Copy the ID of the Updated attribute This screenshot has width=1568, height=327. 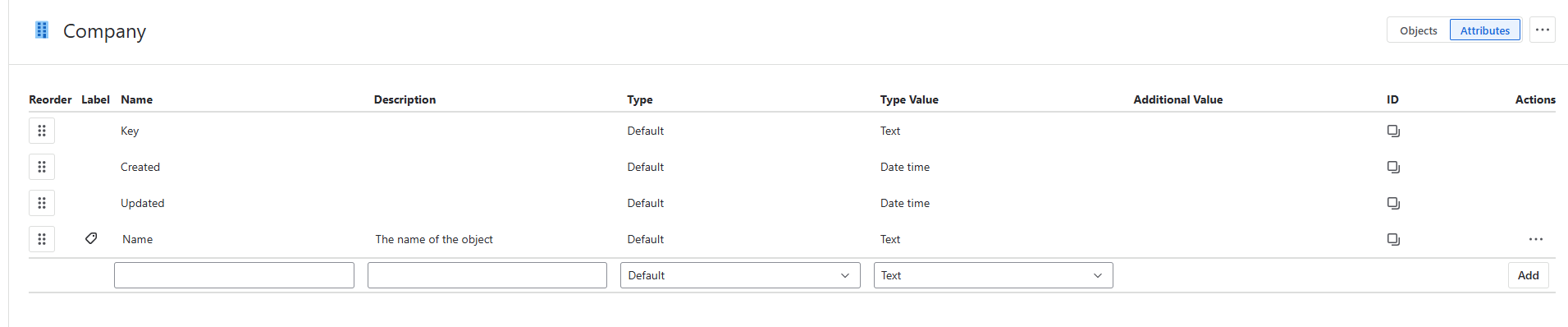point(1393,203)
